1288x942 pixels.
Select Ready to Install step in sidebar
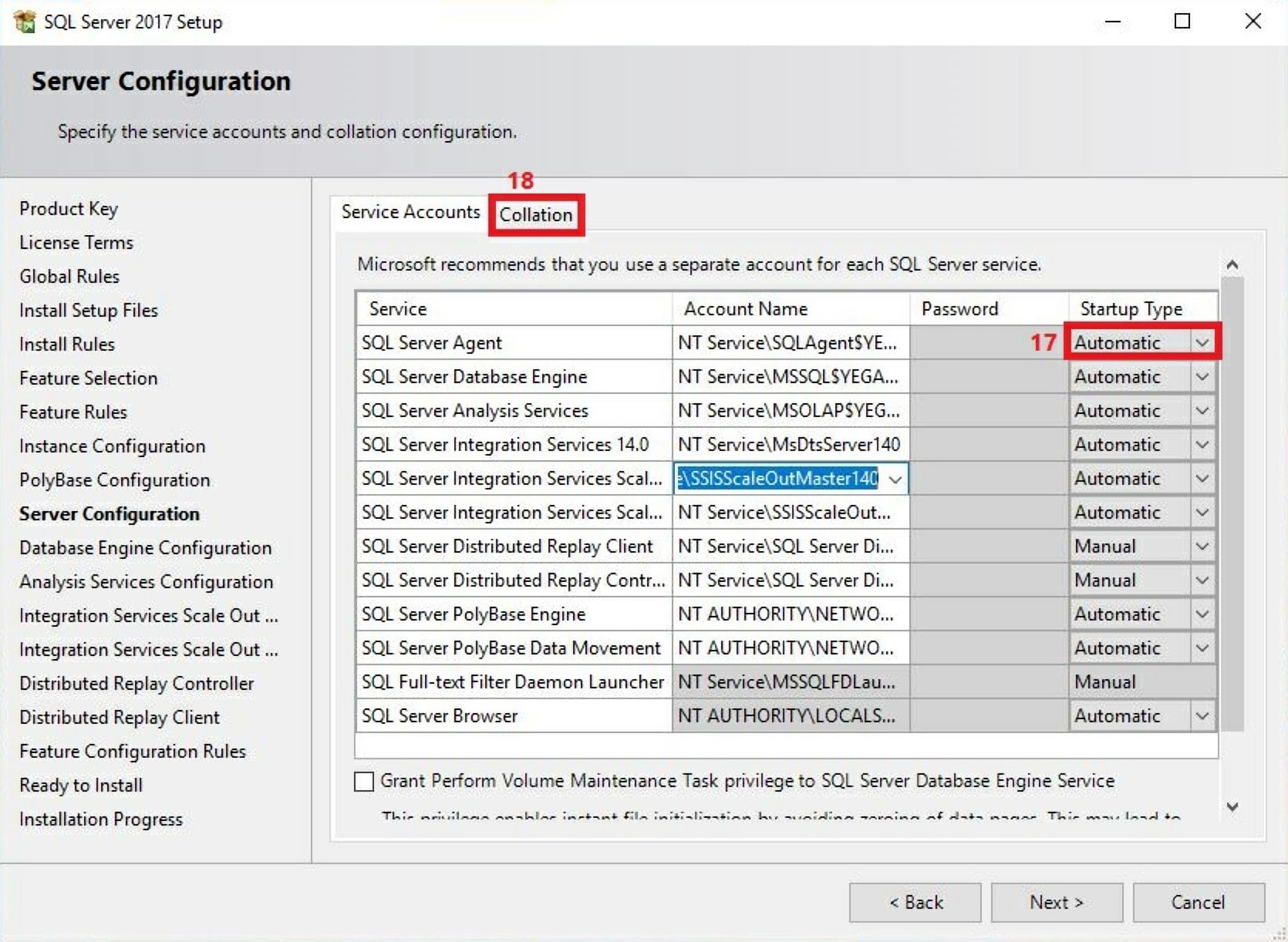tap(81, 786)
